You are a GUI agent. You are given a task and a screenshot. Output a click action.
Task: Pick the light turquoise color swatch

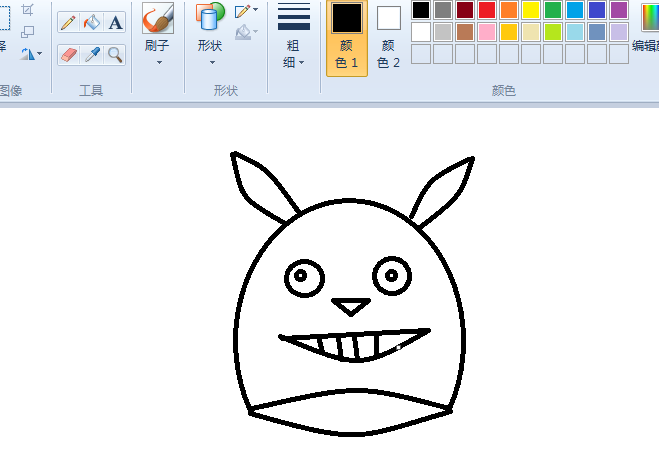click(x=575, y=32)
